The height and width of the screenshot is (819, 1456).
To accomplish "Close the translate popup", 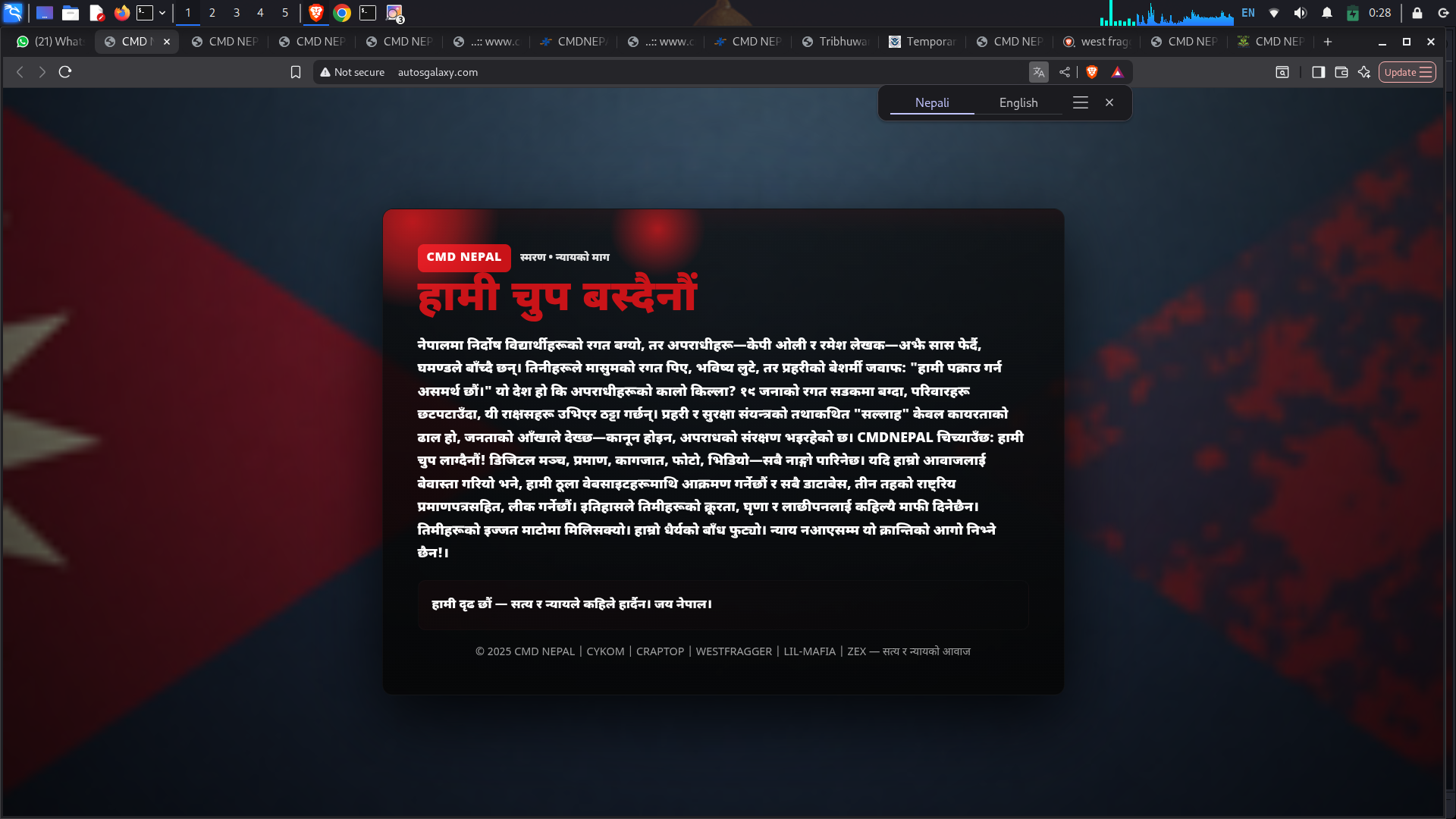I will (x=1109, y=102).
